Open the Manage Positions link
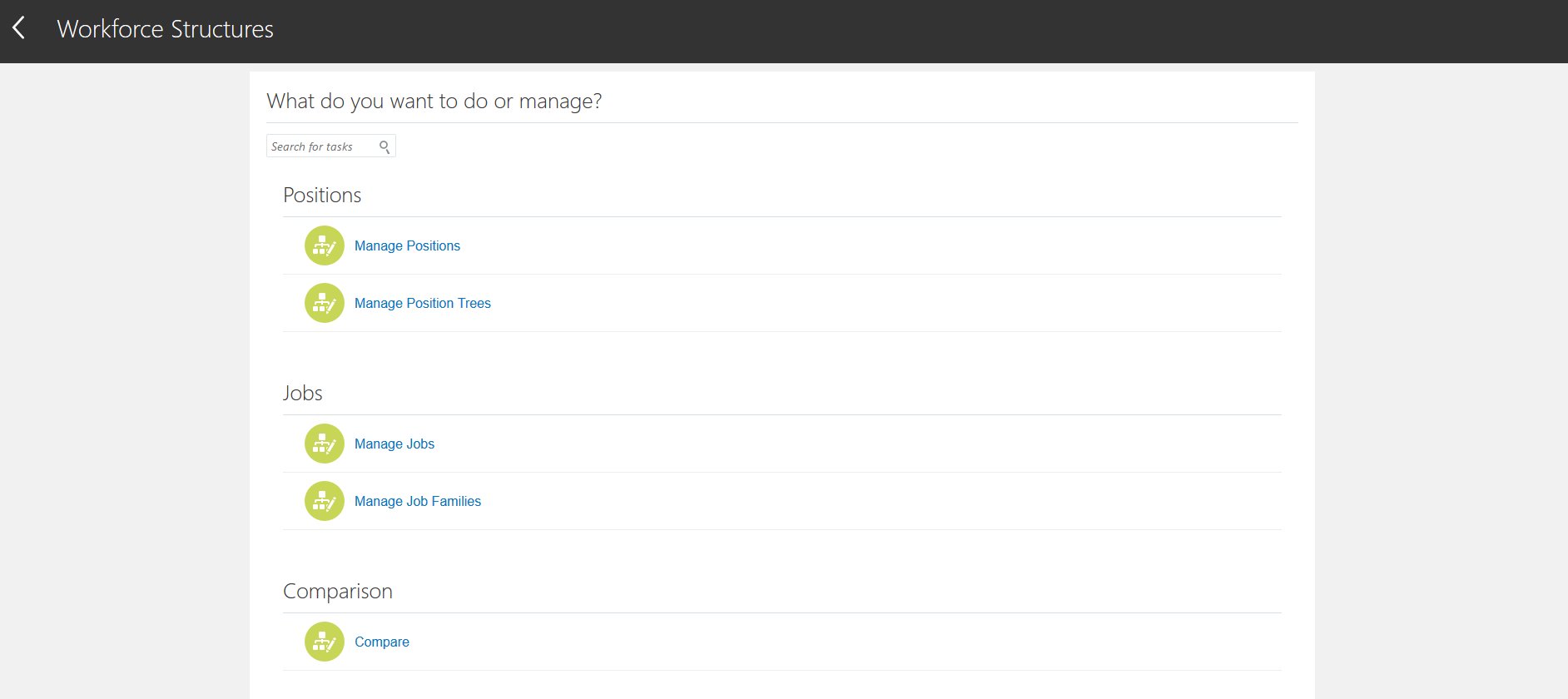The width and height of the screenshot is (1568, 699). 407,245
